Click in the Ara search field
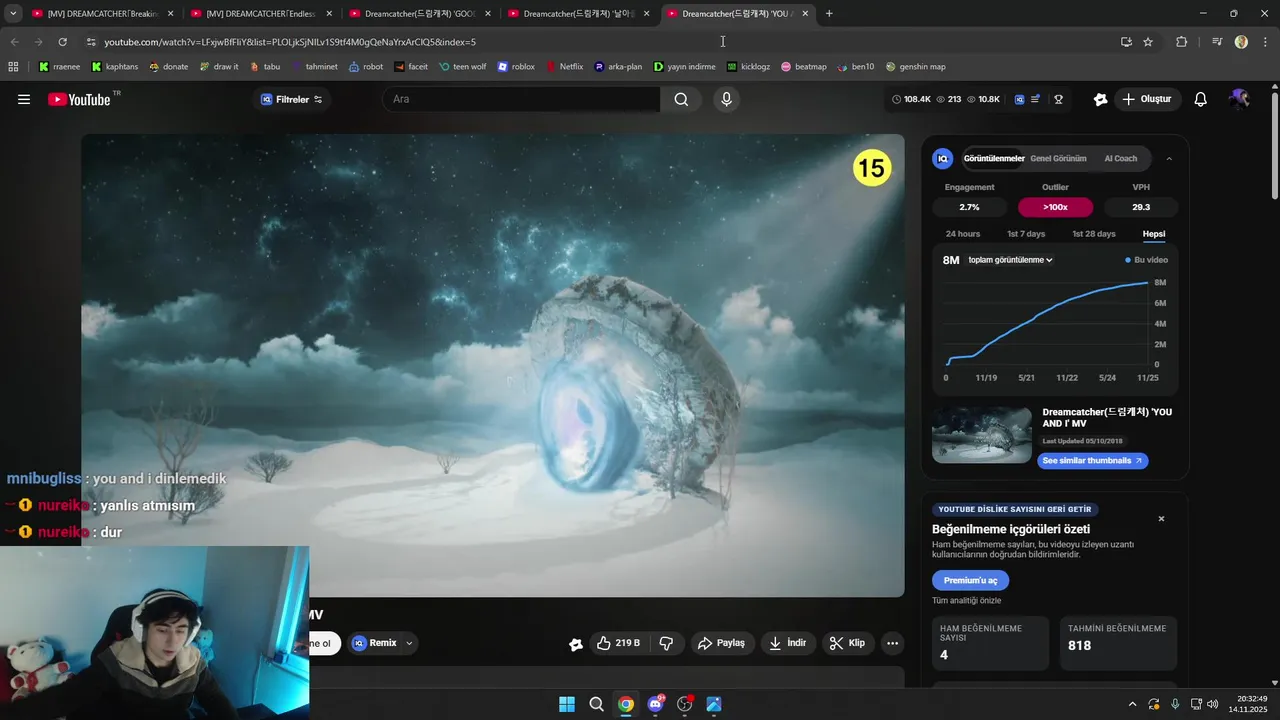The image size is (1280, 720). (521, 99)
